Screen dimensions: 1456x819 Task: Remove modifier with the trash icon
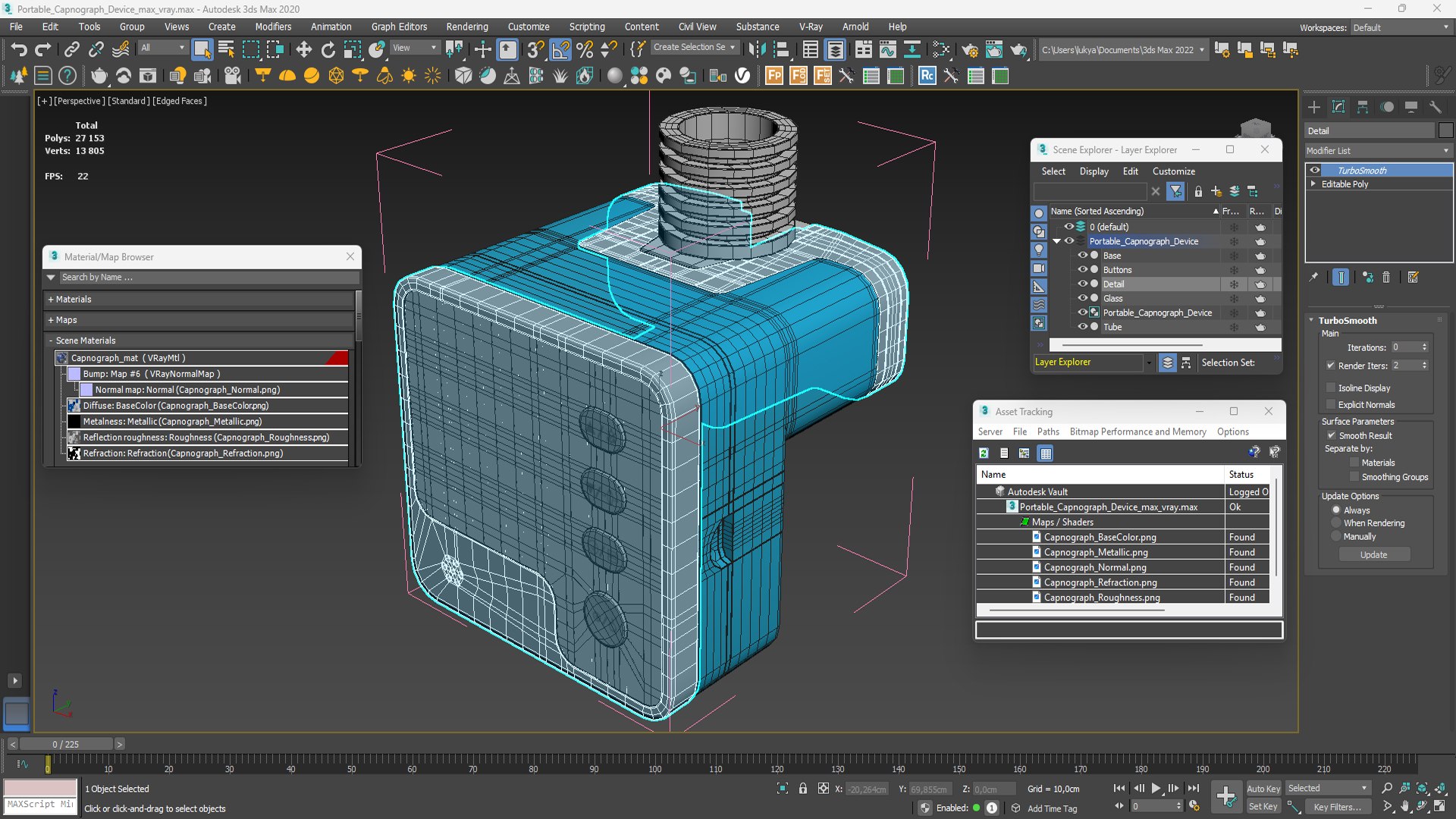(1386, 278)
